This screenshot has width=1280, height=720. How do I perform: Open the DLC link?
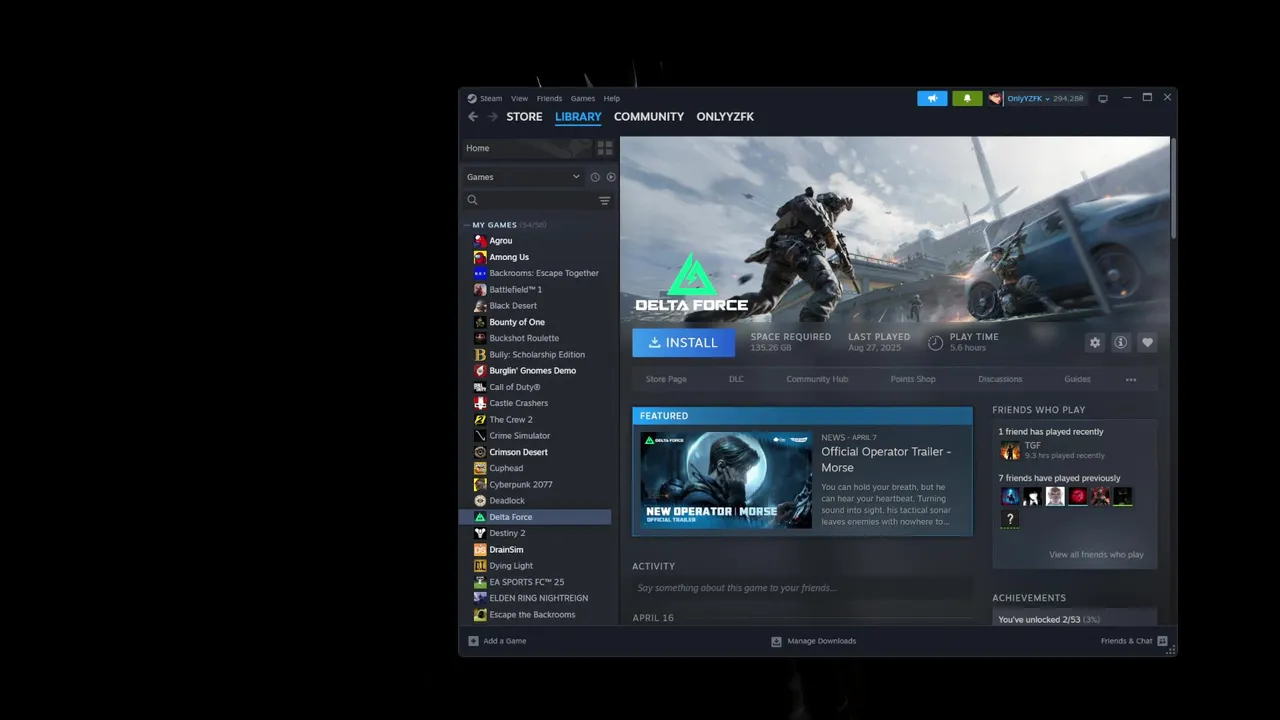tap(736, 380)
